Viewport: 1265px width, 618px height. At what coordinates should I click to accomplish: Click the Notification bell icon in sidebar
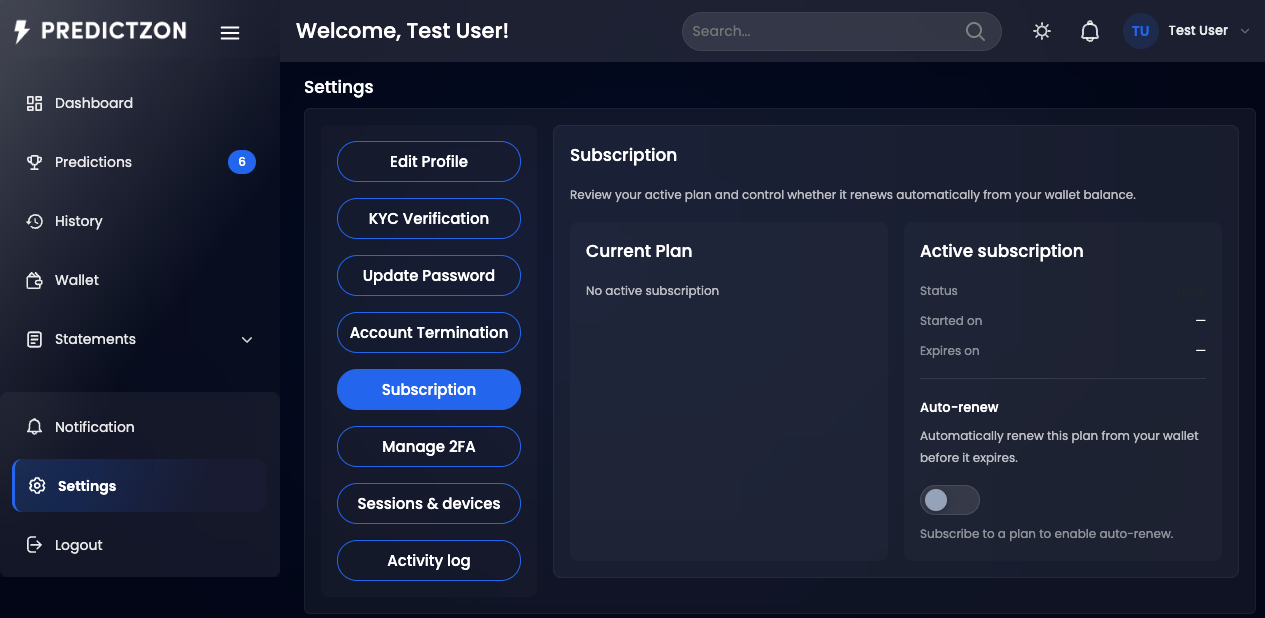(34, 427)
